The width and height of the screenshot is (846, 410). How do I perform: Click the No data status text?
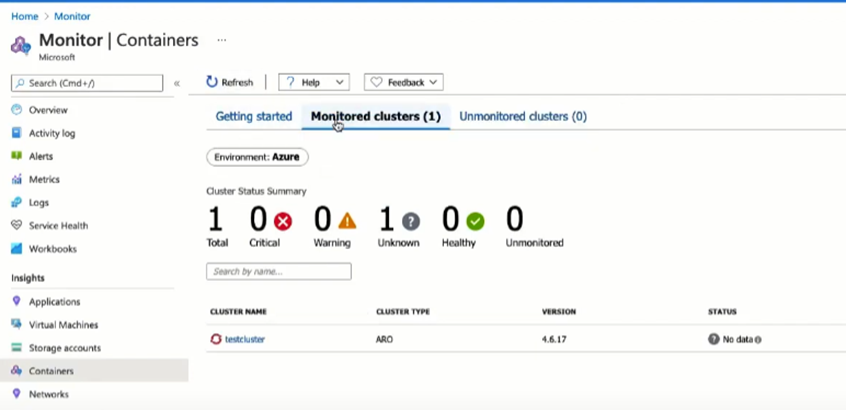(738, 339)
